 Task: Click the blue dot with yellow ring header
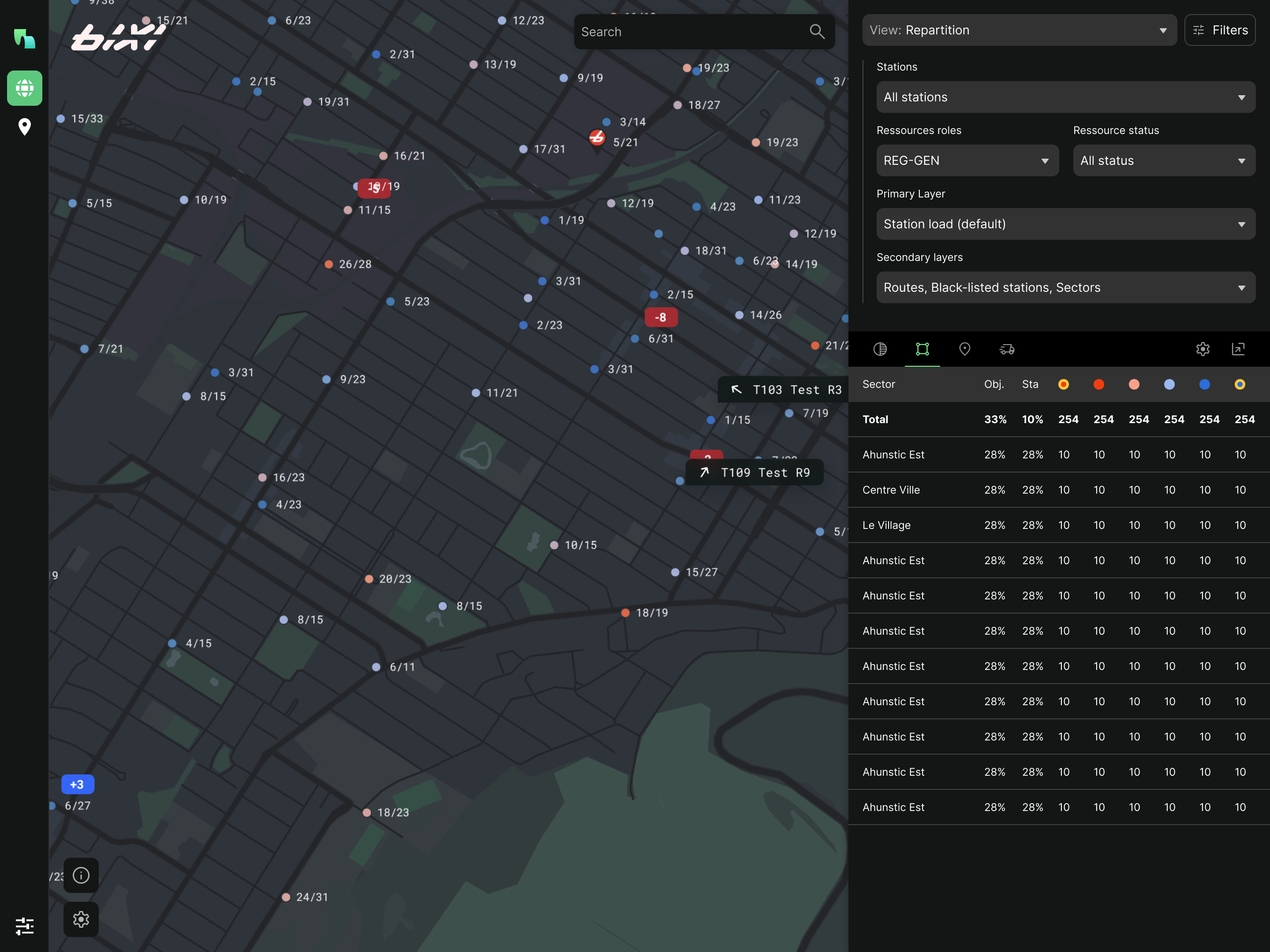tap(1240, 384)
